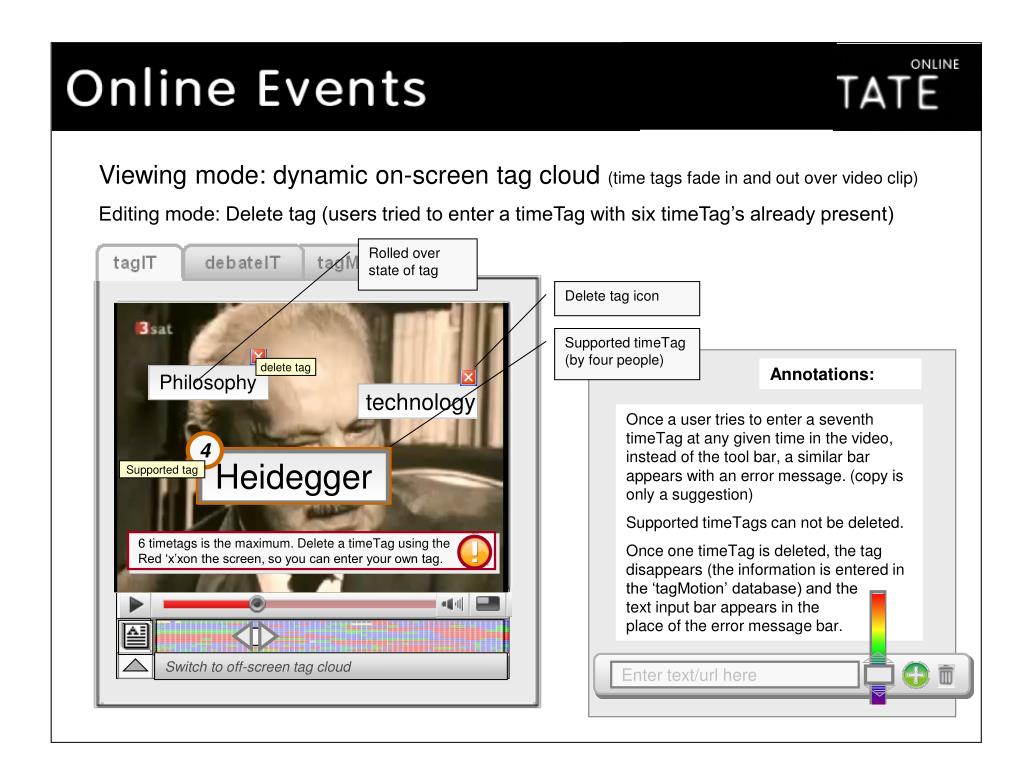Click the 3sat channel logo on video
Image resolution: width=1024 pixels, height=768 pixels.
(x=154, y=328)
